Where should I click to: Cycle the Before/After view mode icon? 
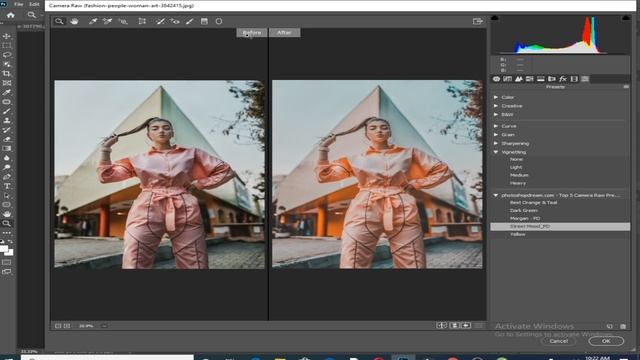442,325
